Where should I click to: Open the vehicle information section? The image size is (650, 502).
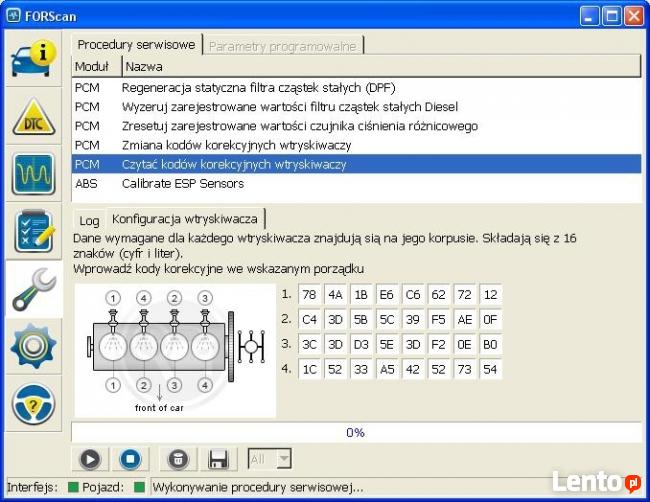(x=34, y=58)
